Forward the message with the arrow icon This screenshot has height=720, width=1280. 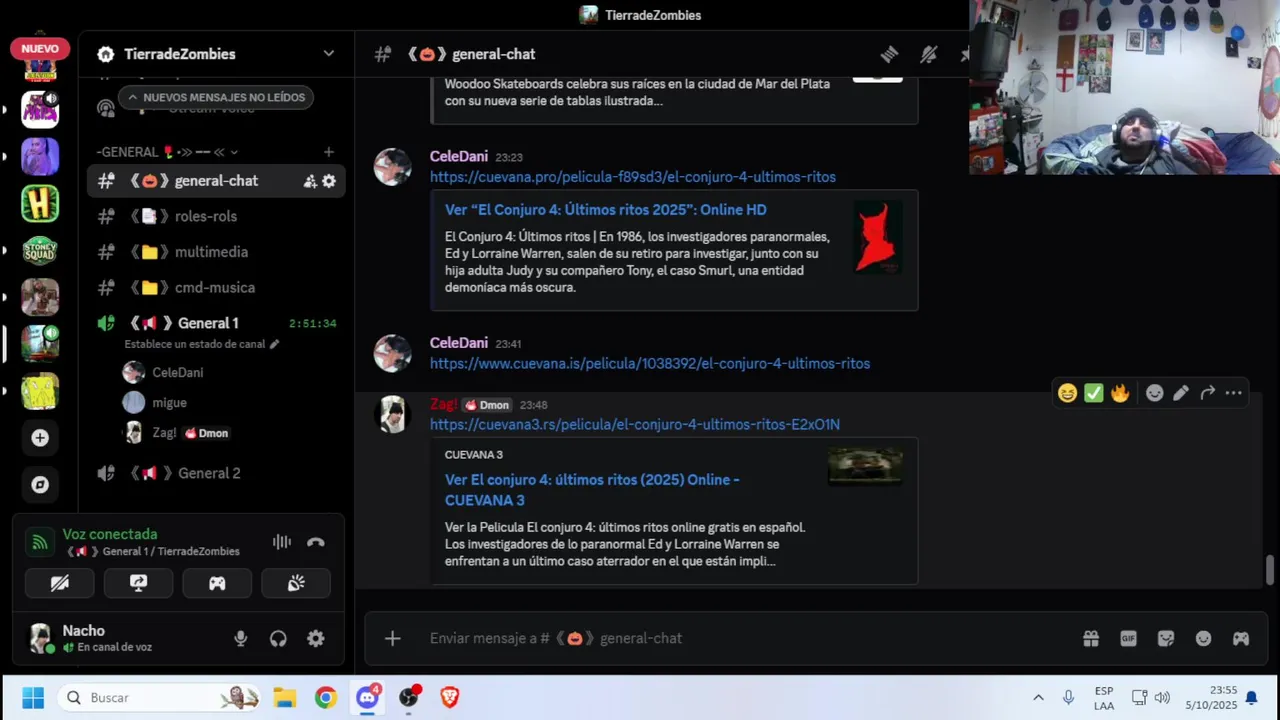click(x=1207, y=393)
